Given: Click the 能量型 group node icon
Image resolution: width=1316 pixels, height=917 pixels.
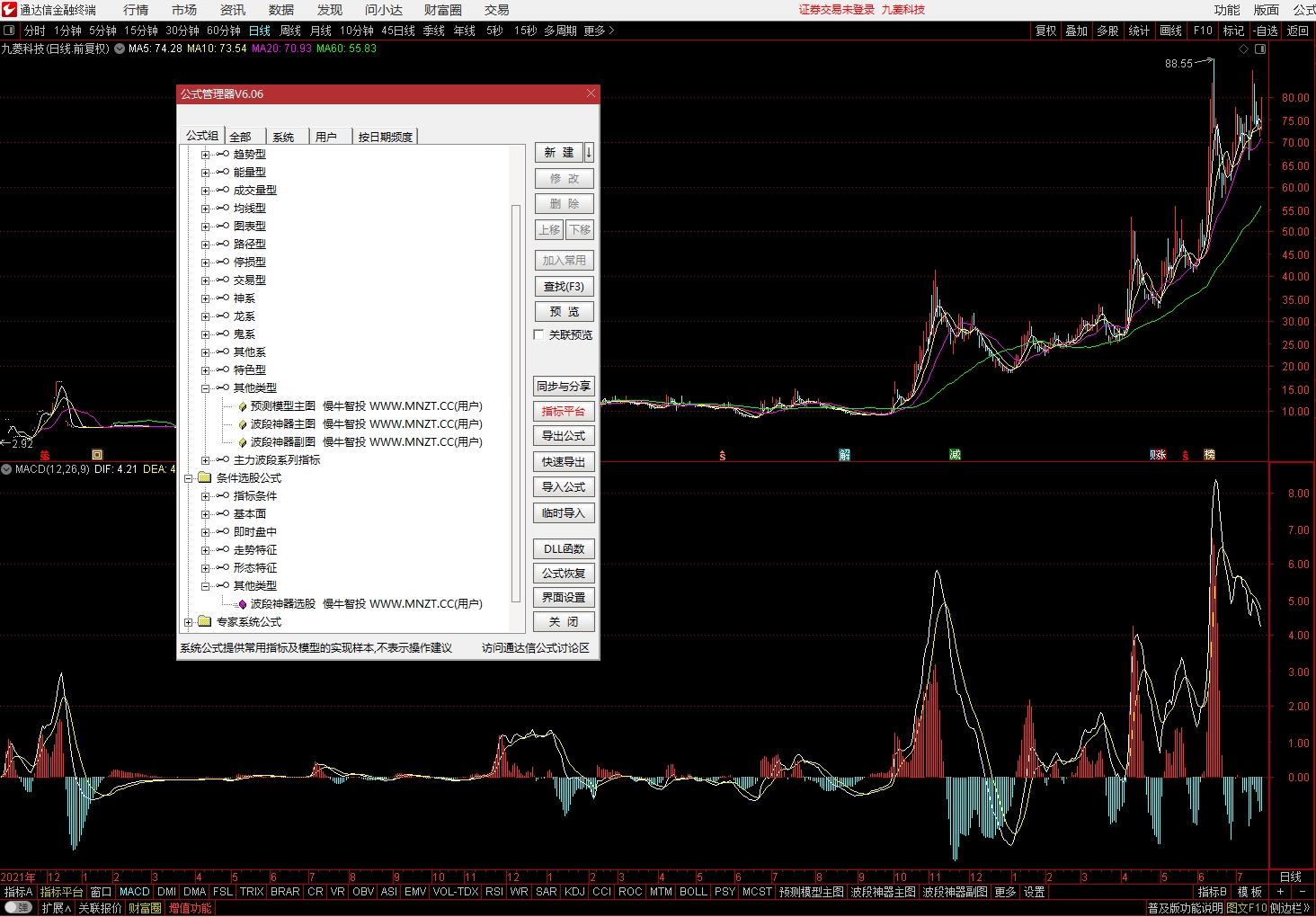Looking at the screenshot, I should tap(222, 172).
